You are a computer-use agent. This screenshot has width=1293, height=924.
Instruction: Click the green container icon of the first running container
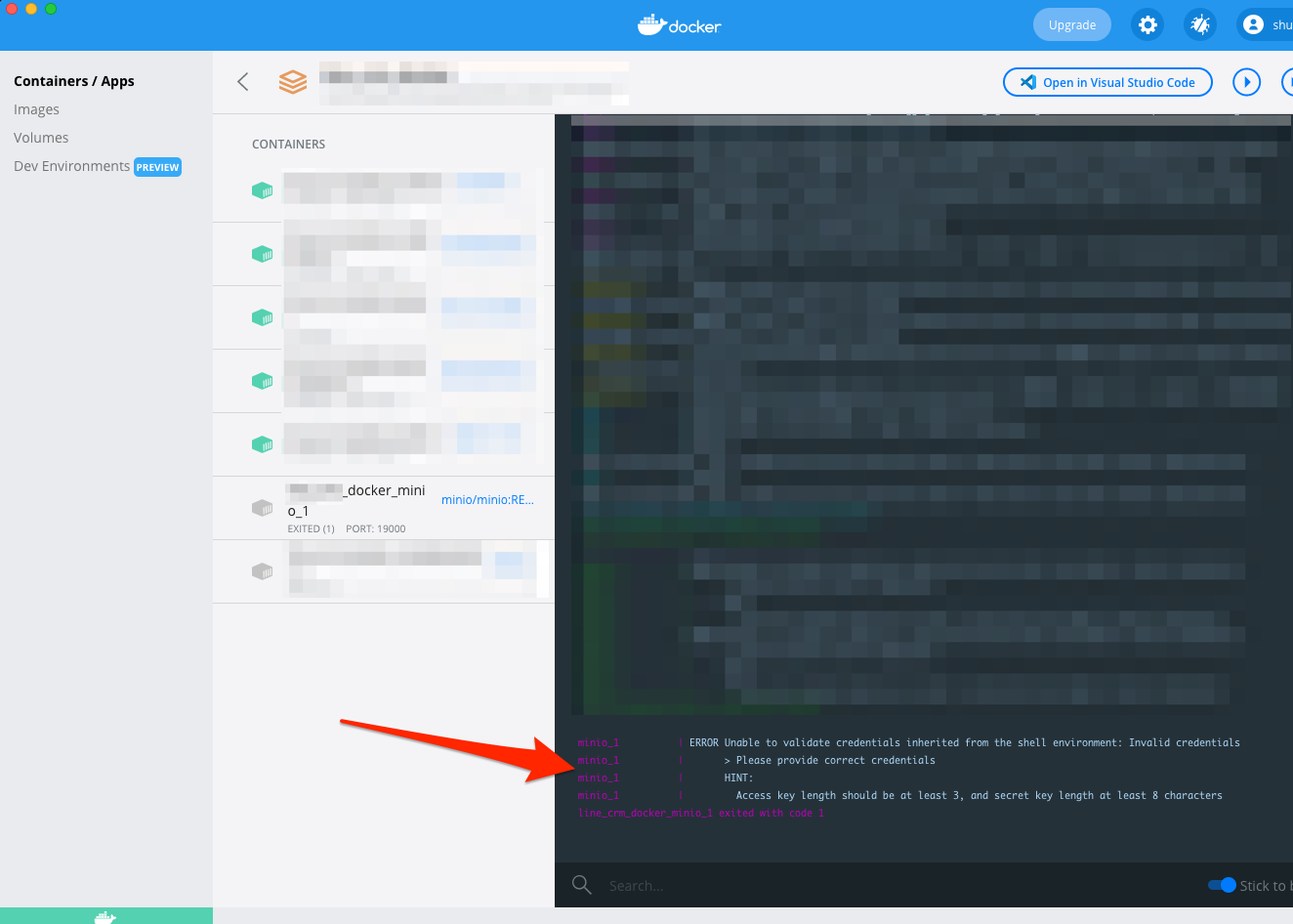coord(262,190)
